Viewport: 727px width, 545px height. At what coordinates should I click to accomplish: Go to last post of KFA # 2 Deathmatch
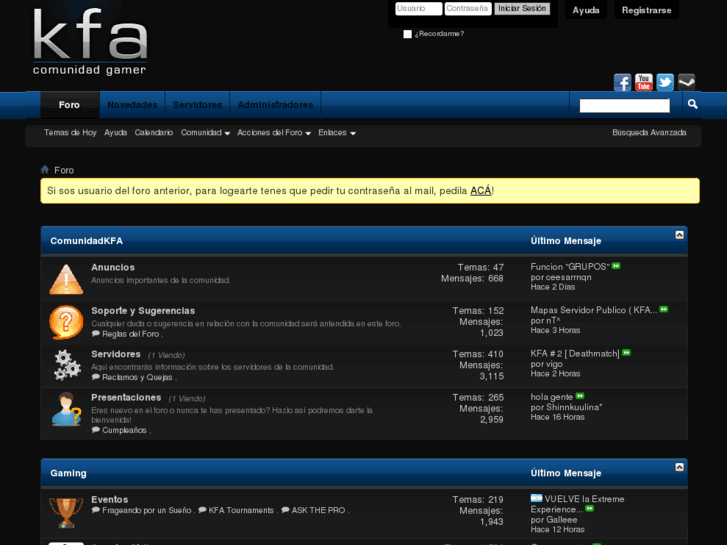coord(626,353)
